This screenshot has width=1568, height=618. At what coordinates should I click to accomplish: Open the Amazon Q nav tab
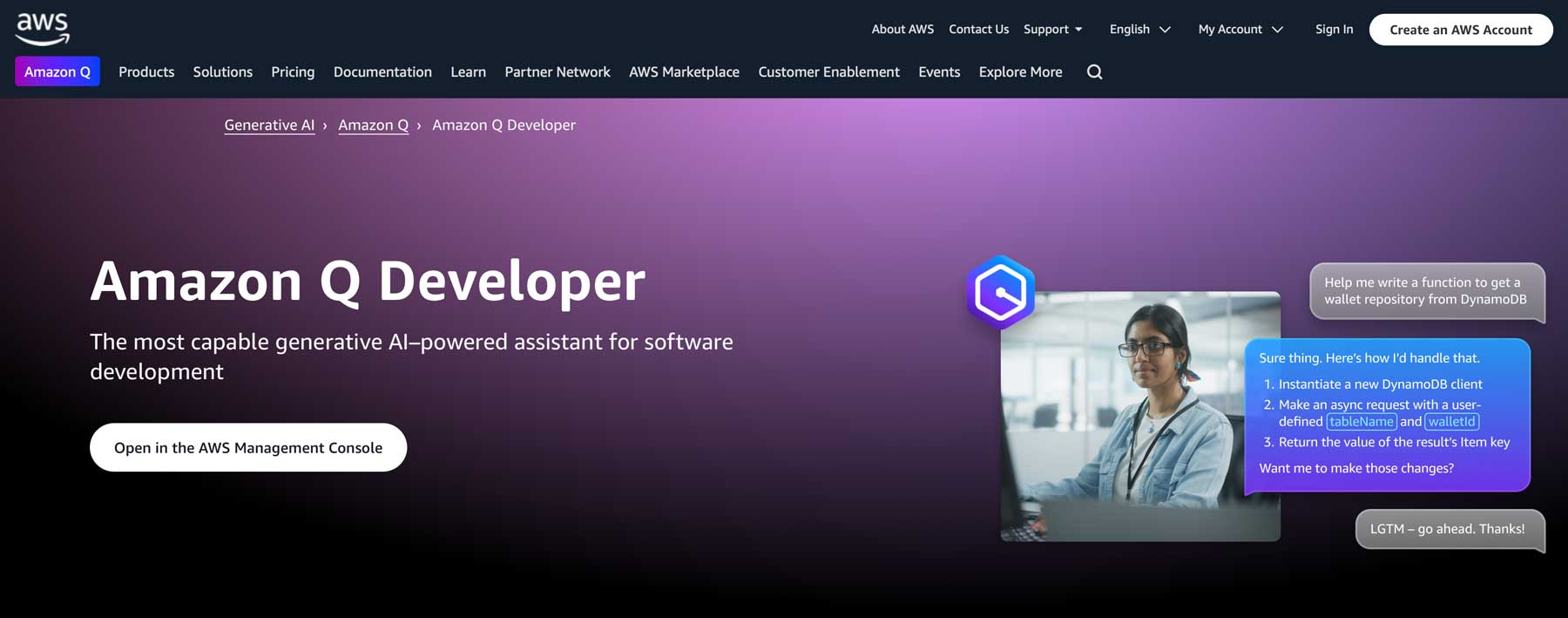(x=57, y=71)
